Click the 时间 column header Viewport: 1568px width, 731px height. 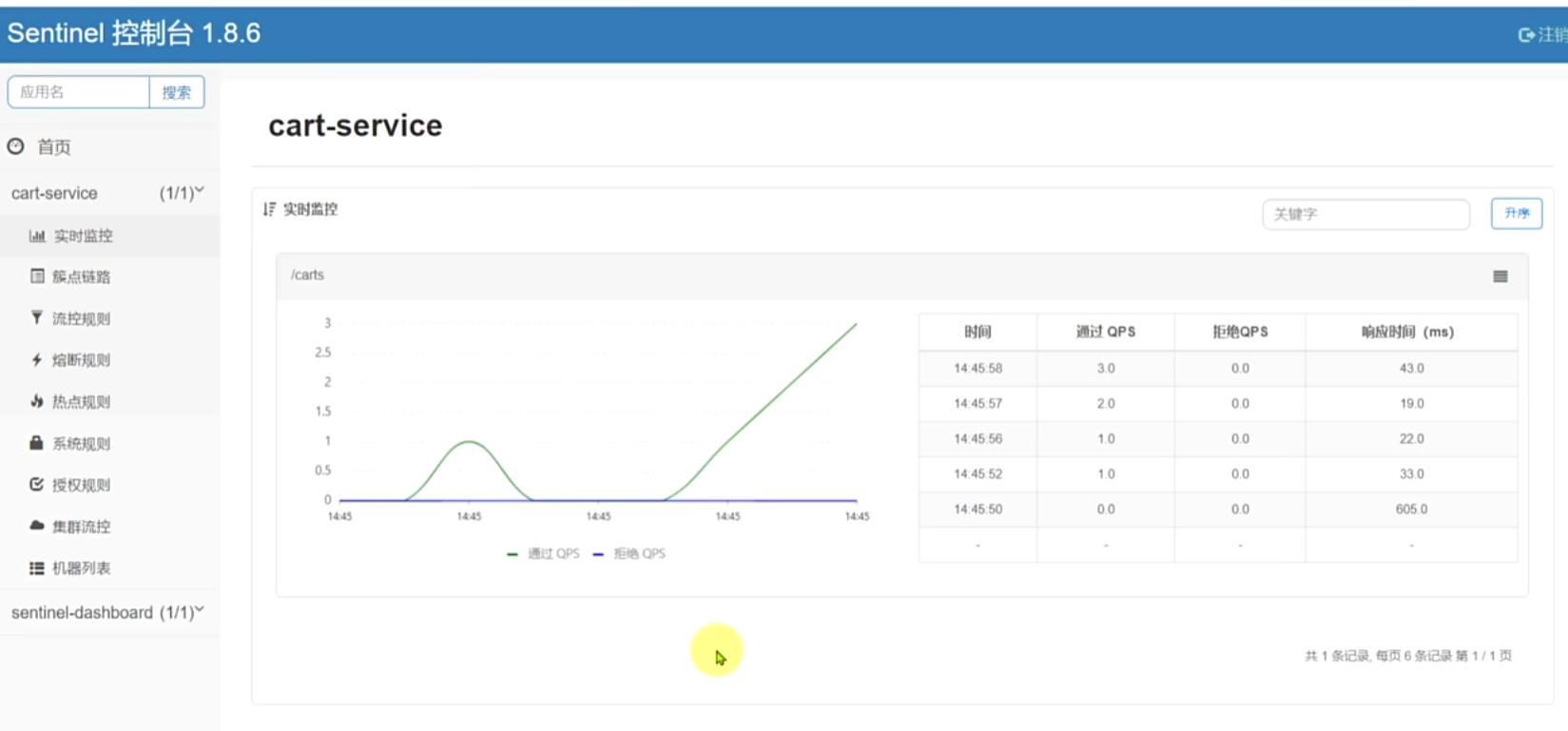pyautogui.click(x=978, y=332)
